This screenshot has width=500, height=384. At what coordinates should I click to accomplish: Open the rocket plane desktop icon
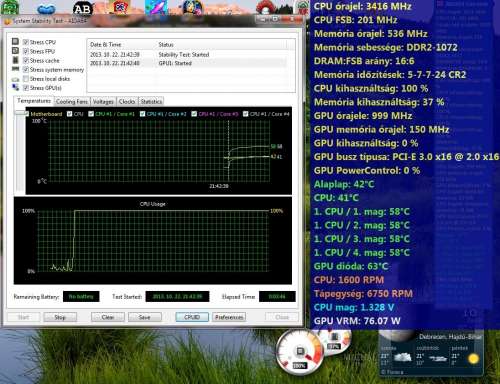pos(156,7)
